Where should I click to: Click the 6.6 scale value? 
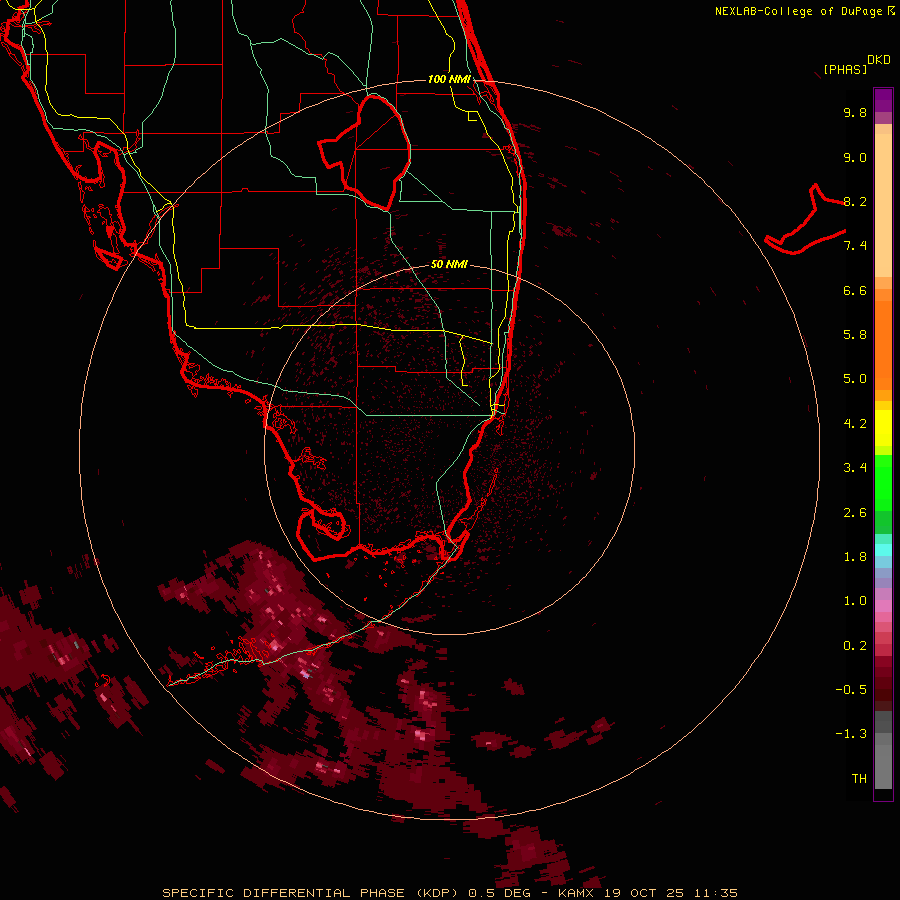(x=855, y=290)
